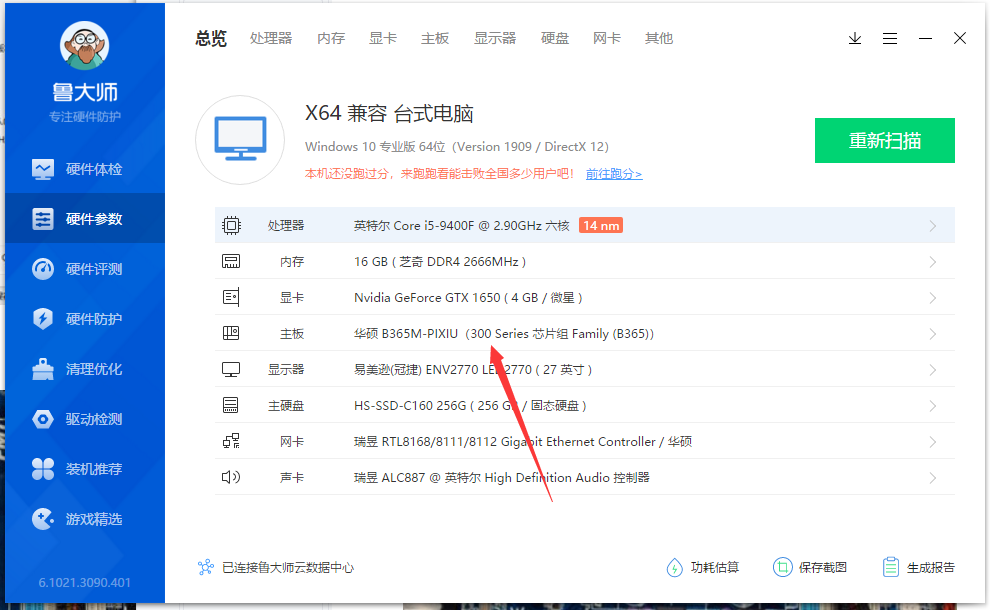This screenshot has width=990, height=610.
Task: Click the green 重新扫描 button
Action: tap(885, 140)
